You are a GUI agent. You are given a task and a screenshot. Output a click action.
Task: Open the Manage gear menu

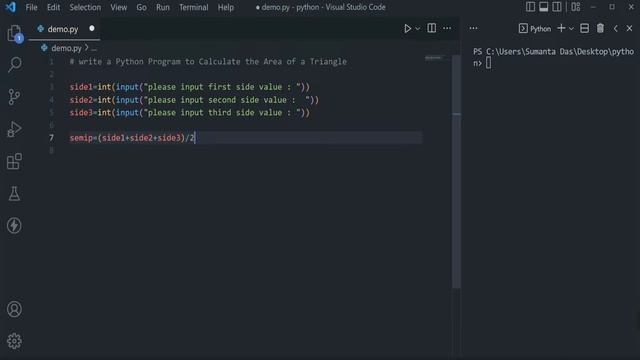pyautogui.click(x=14, y=341)
